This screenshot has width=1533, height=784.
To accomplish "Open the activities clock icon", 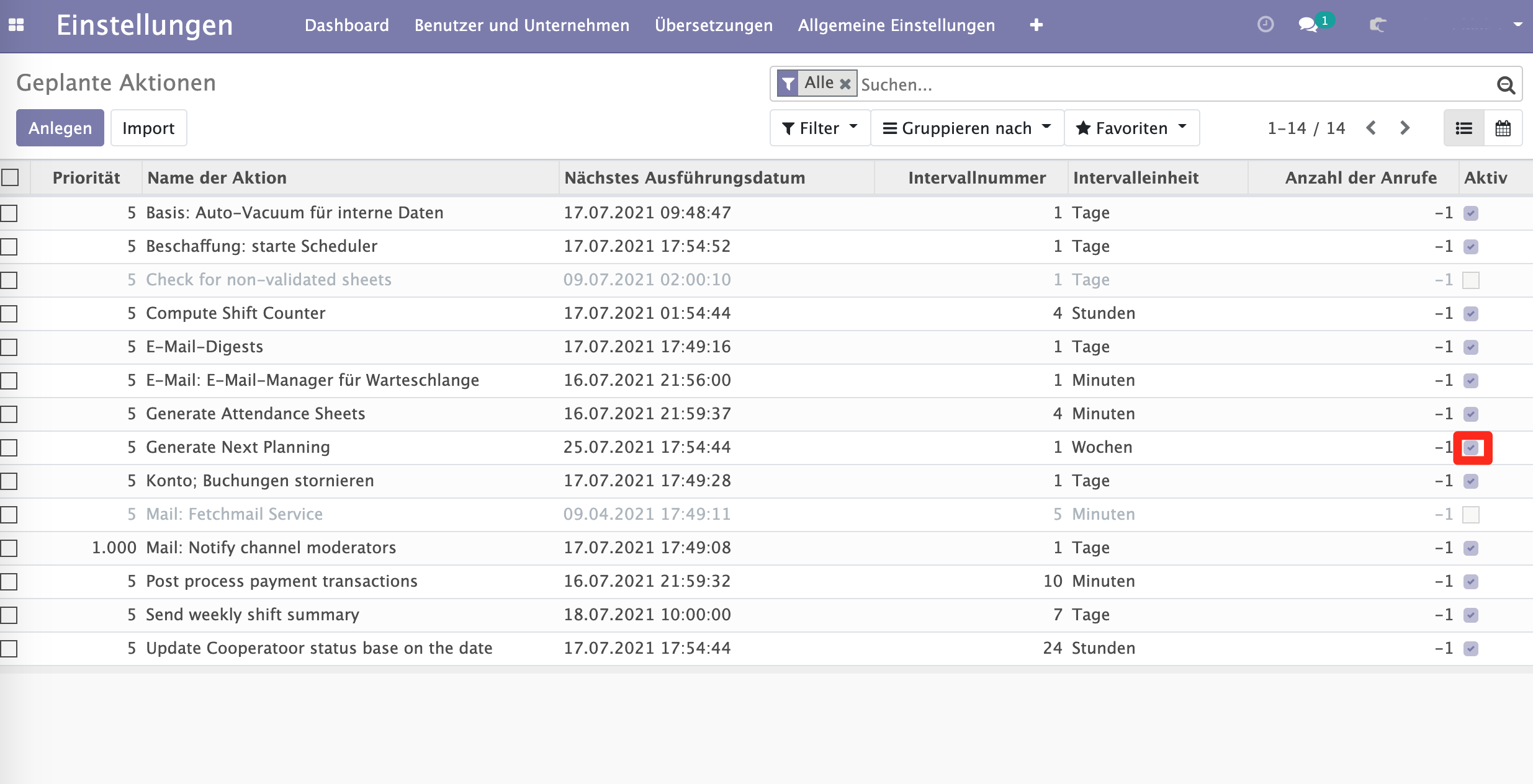I will pyautogui.click(x=1265, y=25).
